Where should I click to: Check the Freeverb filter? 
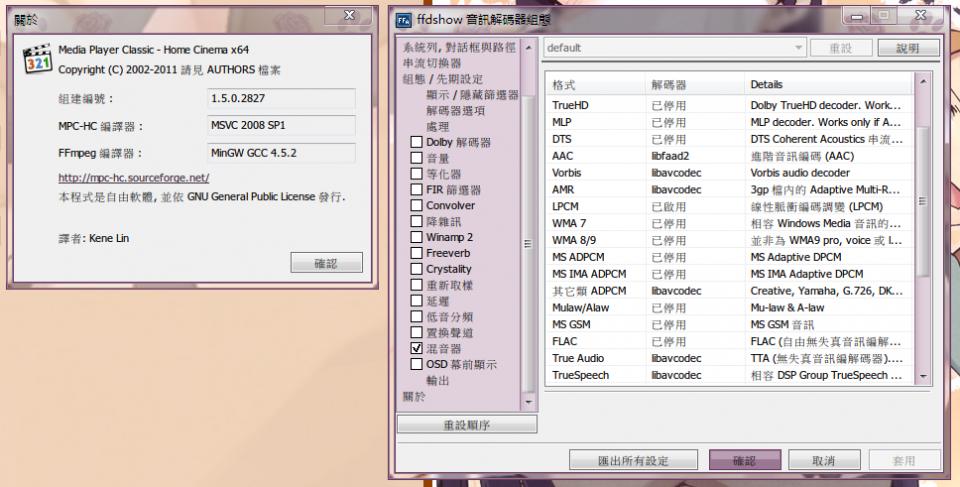coord(416,253)
